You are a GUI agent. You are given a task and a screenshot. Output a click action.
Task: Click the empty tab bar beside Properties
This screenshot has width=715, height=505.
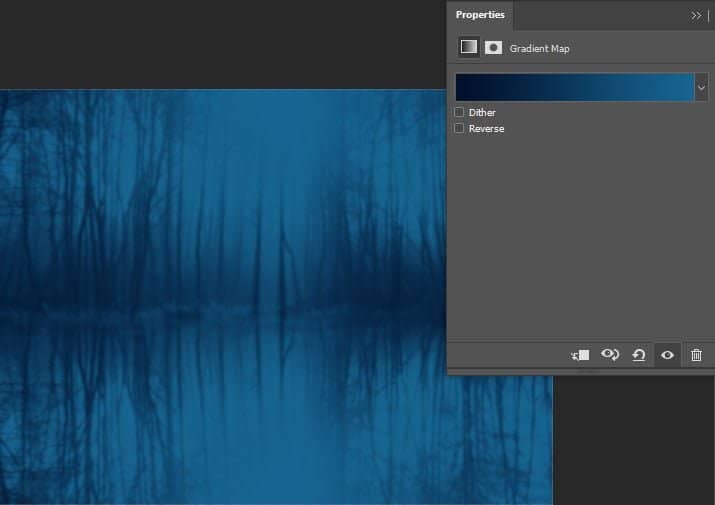[600, 15]
